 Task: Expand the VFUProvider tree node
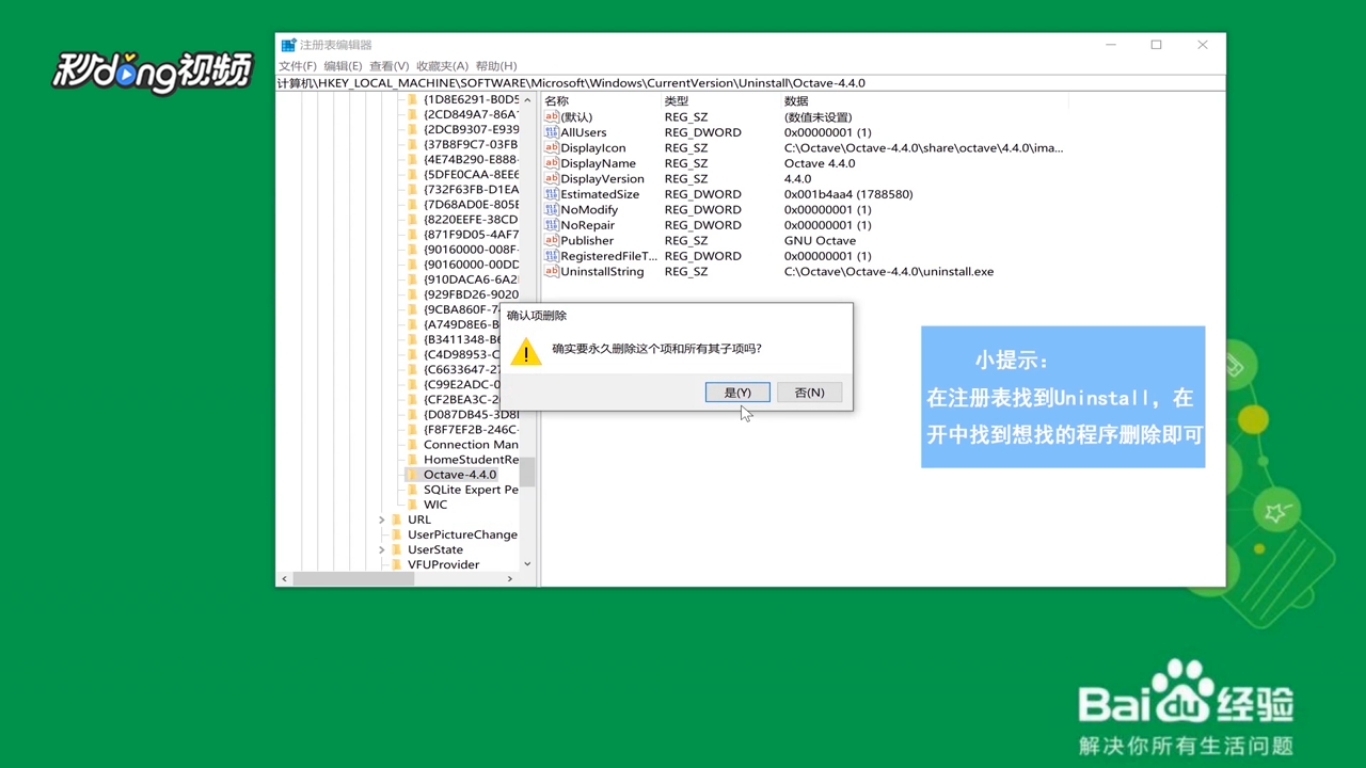point(381,564)
